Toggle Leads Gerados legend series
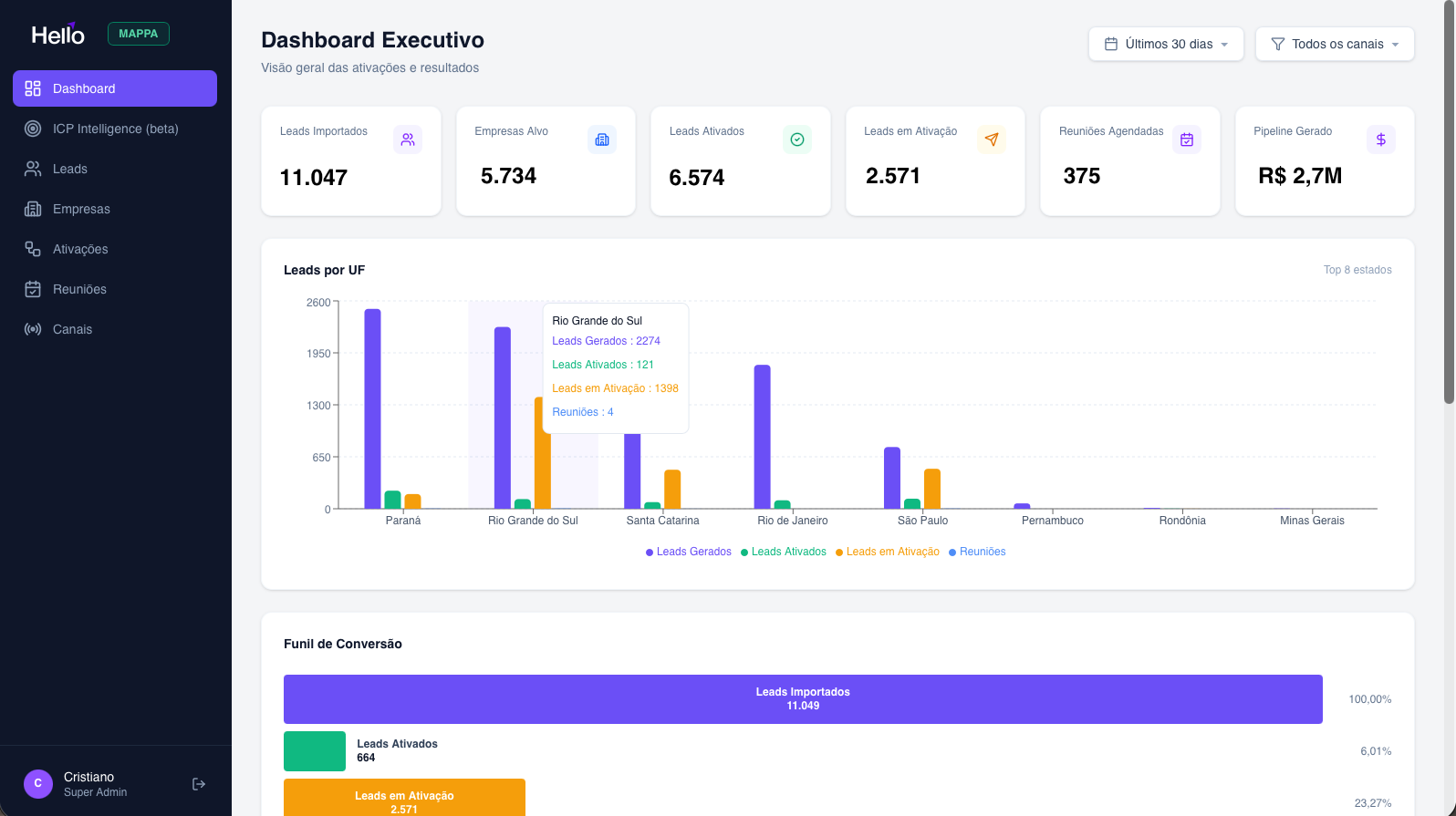Image resolution: width=1456 pixels, height=816 pixels. [x=689, y=552]
